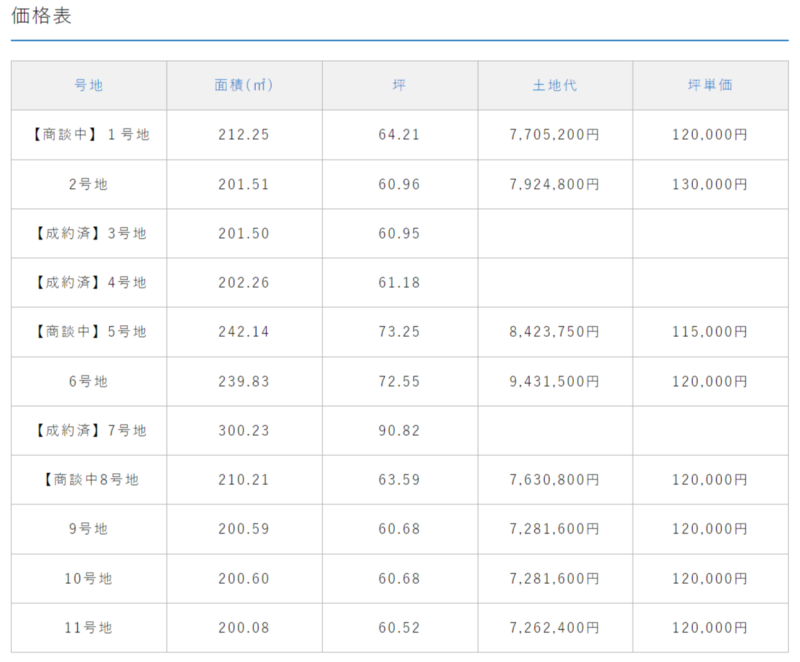Click the 価格表 heading
The width and height of the screenshot is (800, 662).
pos(41,16)
